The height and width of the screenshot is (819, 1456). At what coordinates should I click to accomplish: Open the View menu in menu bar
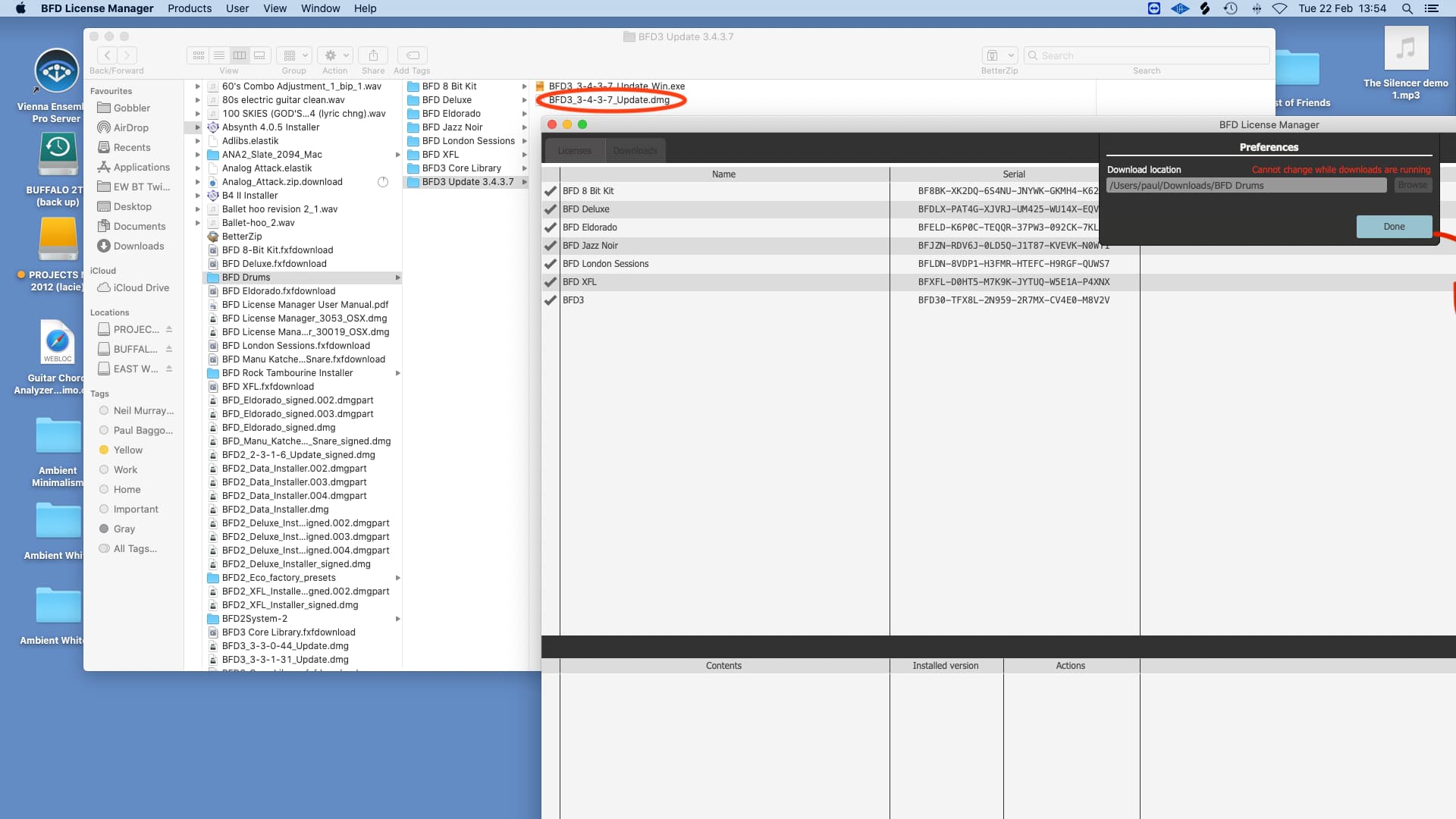(x=275, y=8)
